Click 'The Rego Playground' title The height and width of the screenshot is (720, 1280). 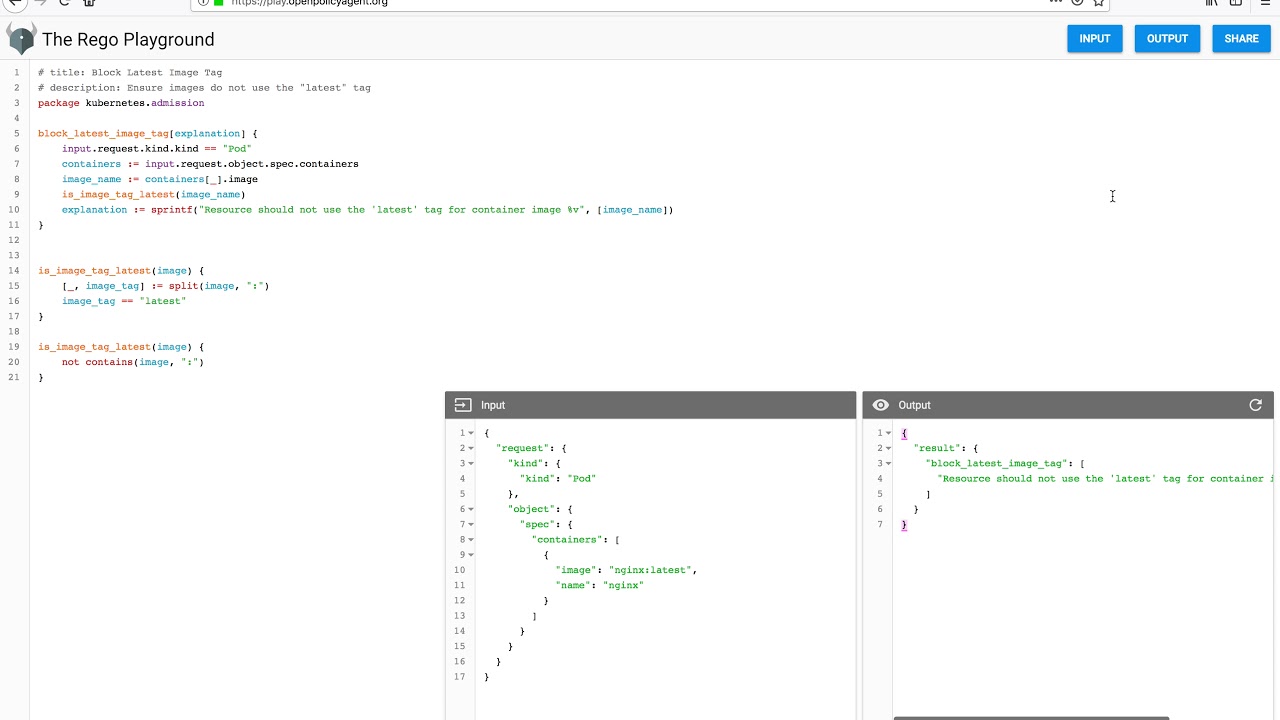pyautogui.click(x=128, y=39)
